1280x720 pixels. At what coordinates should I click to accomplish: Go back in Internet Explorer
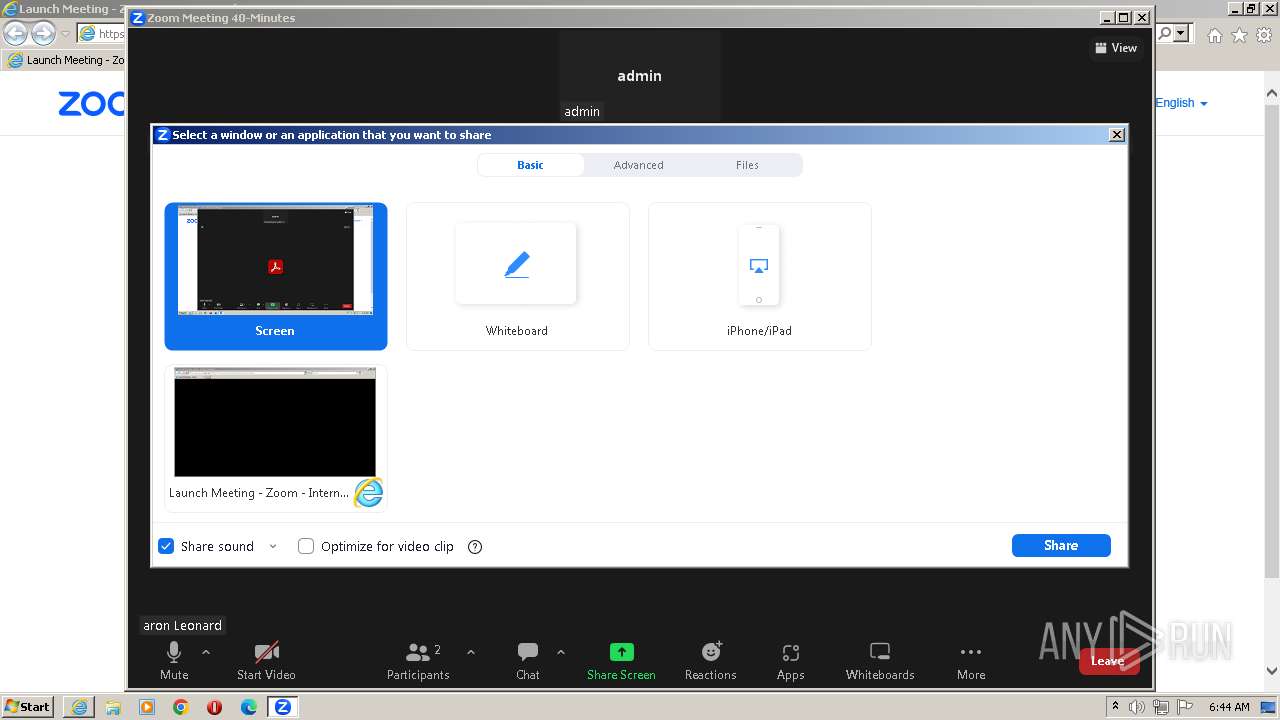click(x=16, y=33)
